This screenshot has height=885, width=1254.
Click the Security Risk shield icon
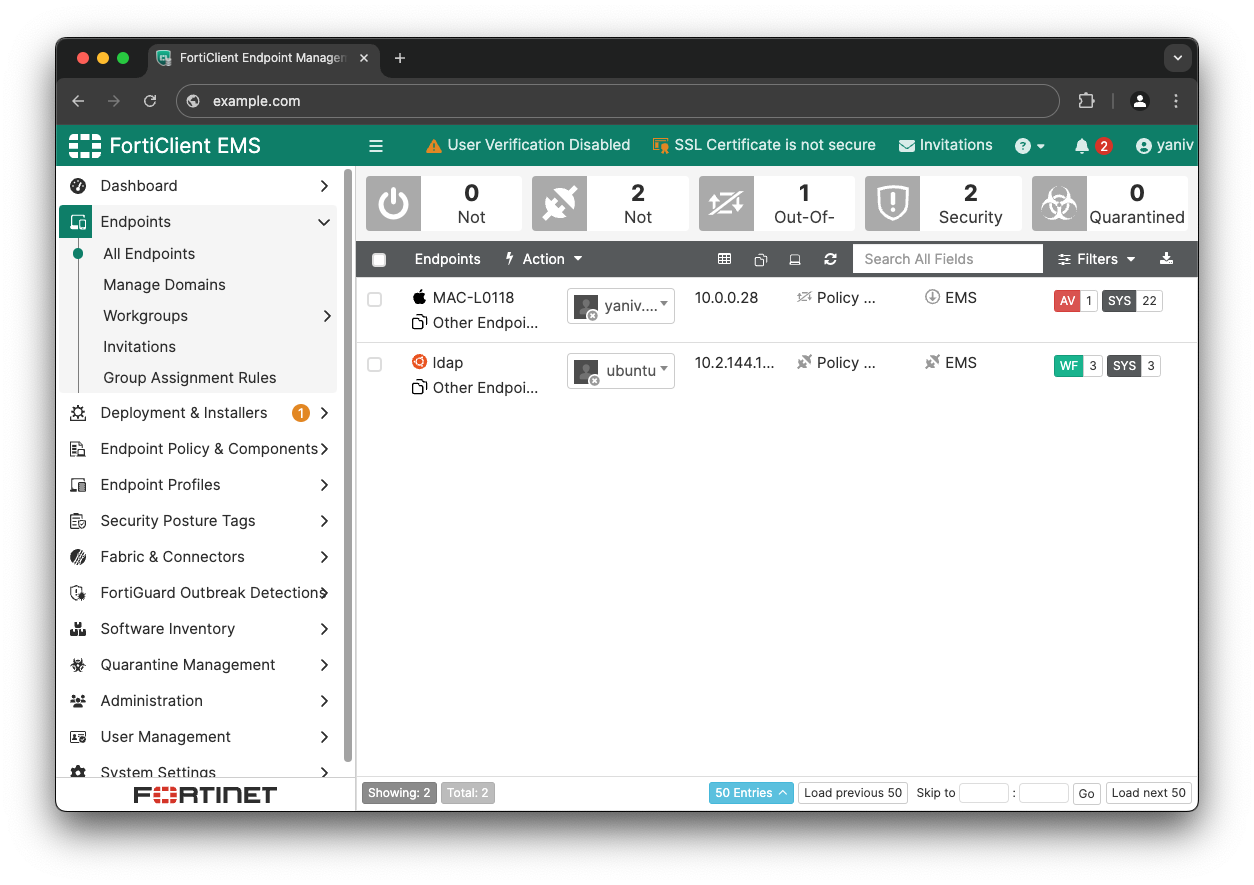pos(892,203)
